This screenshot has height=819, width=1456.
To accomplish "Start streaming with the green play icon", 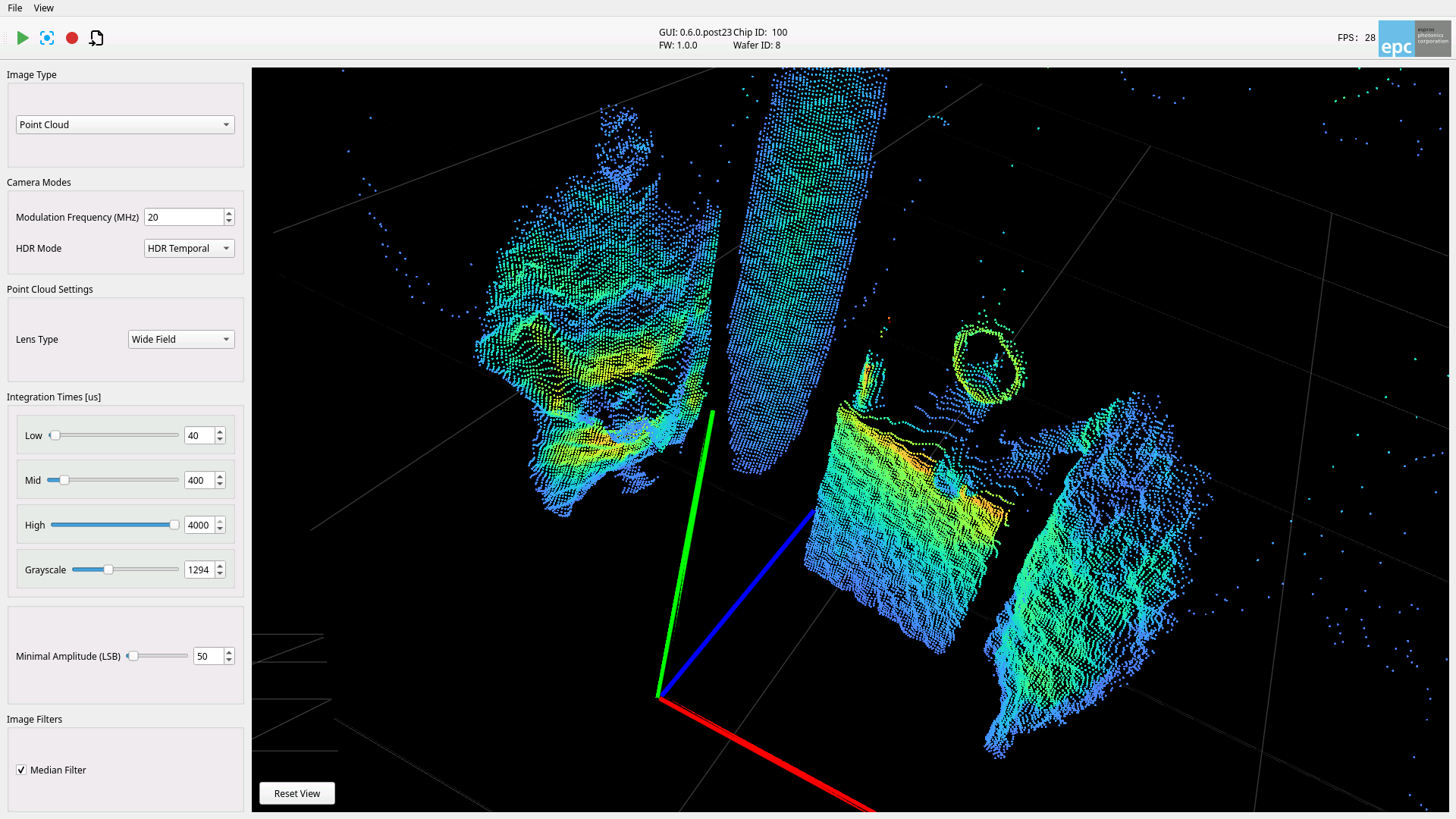I will [x=23, y=38].
